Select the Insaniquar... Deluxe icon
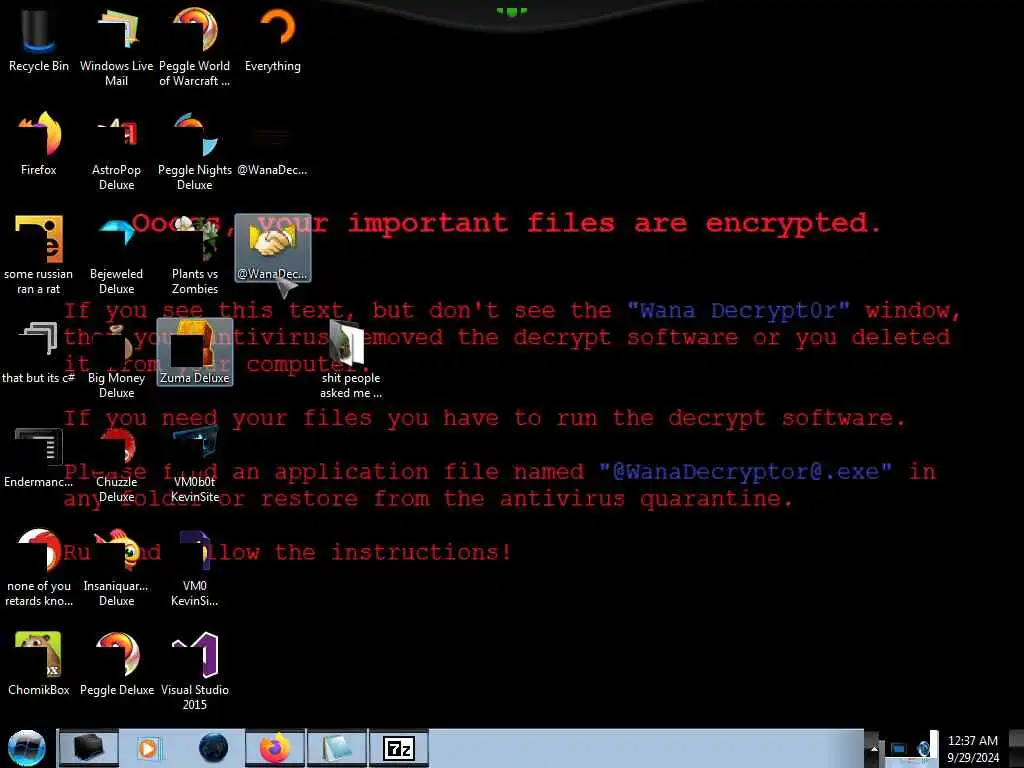 (x=116, y=568)
